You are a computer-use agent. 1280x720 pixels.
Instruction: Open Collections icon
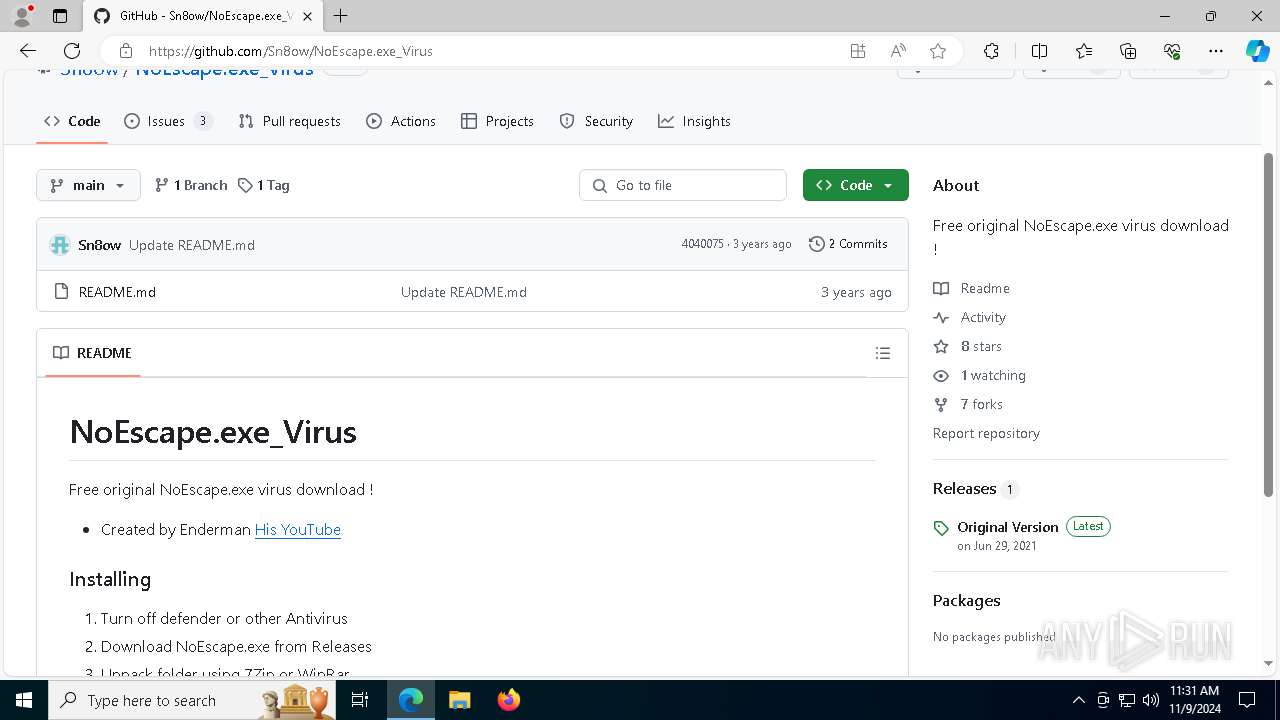coord(1129,51)
